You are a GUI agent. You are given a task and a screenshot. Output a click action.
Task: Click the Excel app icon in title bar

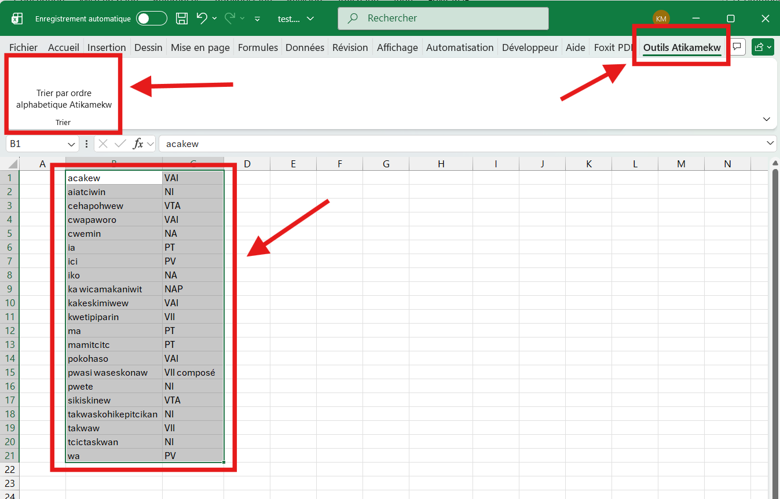[17, 18]
